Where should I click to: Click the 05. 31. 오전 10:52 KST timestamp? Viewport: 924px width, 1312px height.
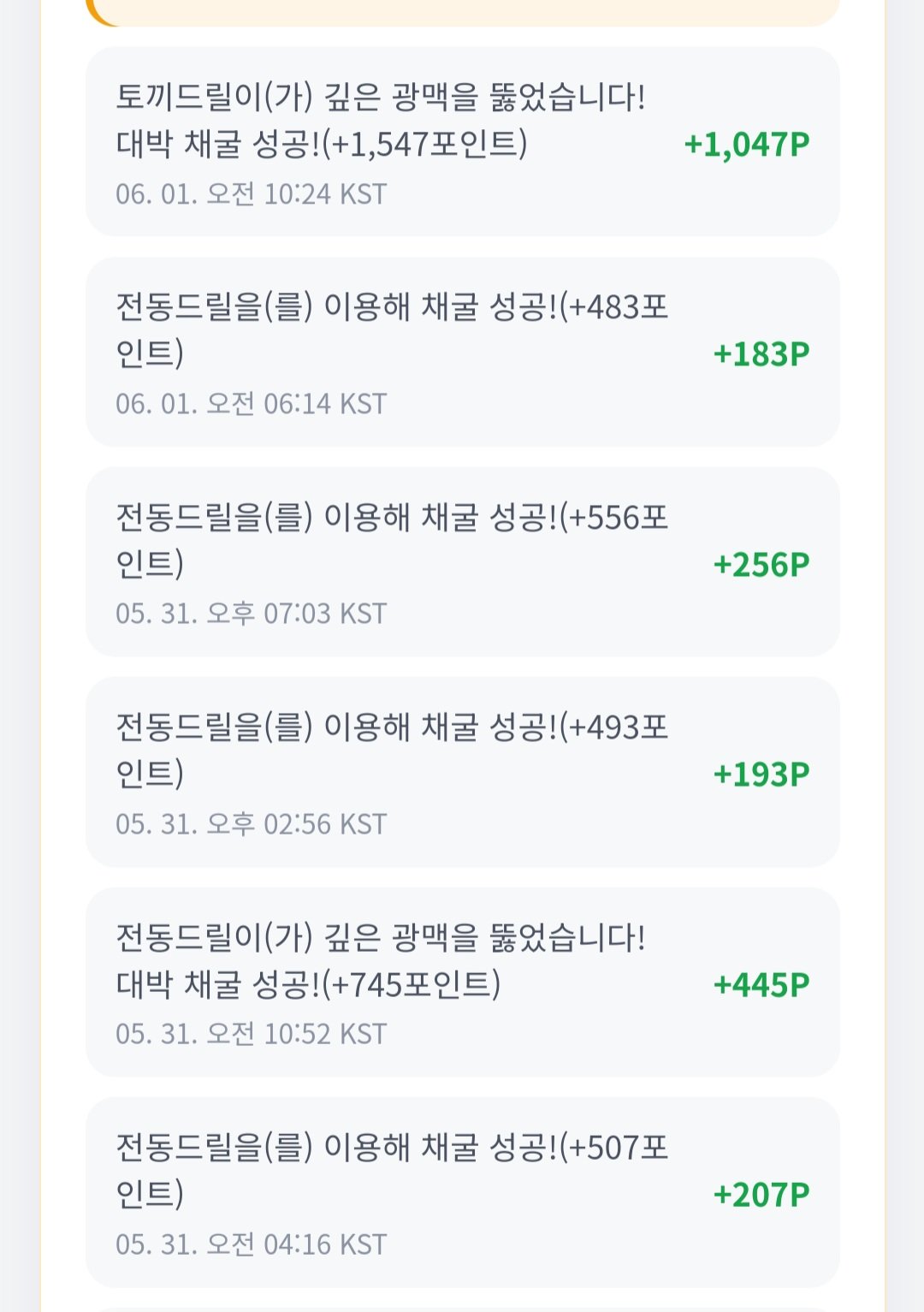252,1034
